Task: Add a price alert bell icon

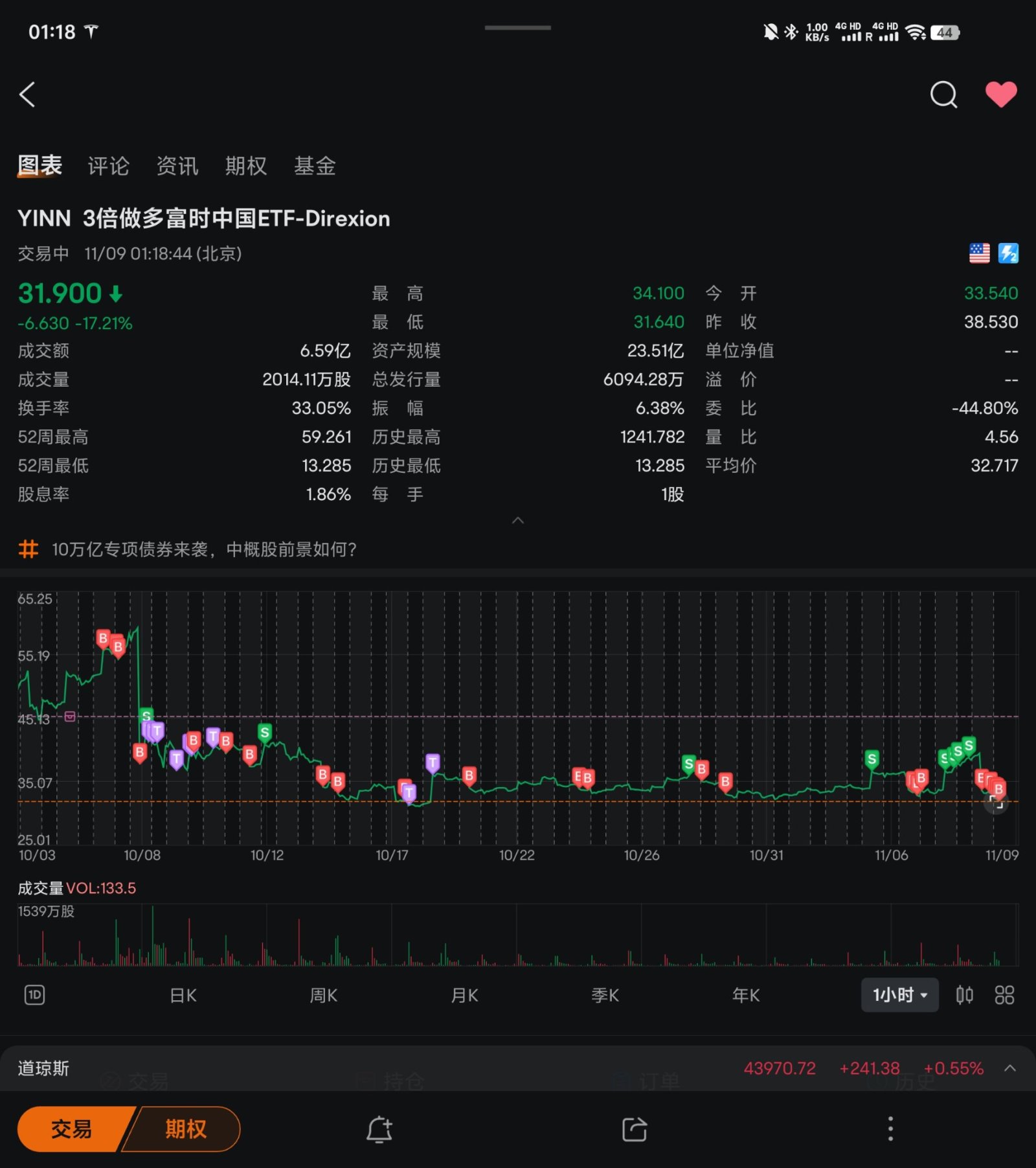Action: tap(379, 1129)
